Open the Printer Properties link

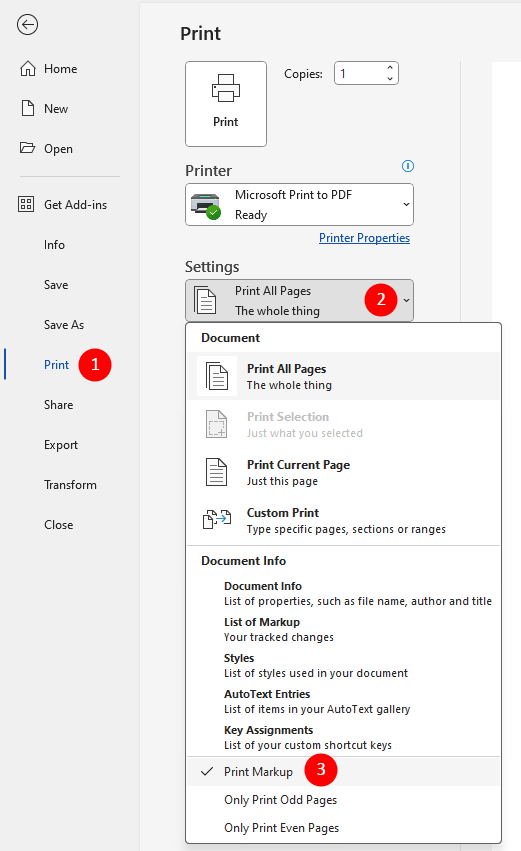[x=364, y=238]
